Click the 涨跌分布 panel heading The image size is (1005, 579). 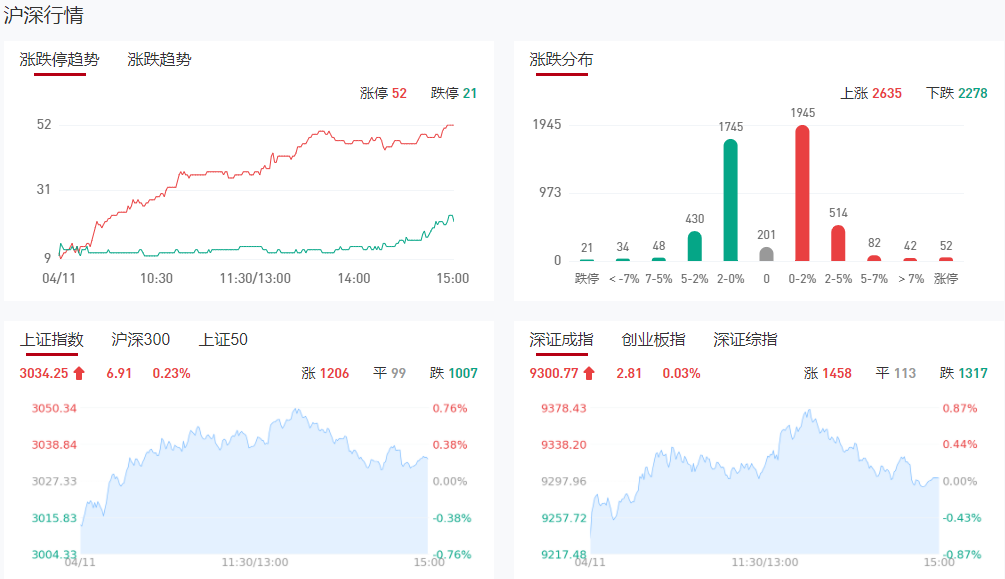[561, 59]
